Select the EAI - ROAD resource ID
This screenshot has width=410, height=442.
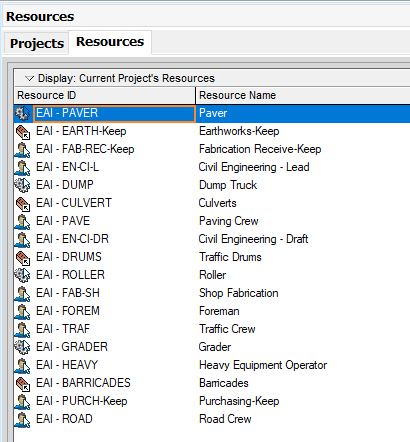64,419
